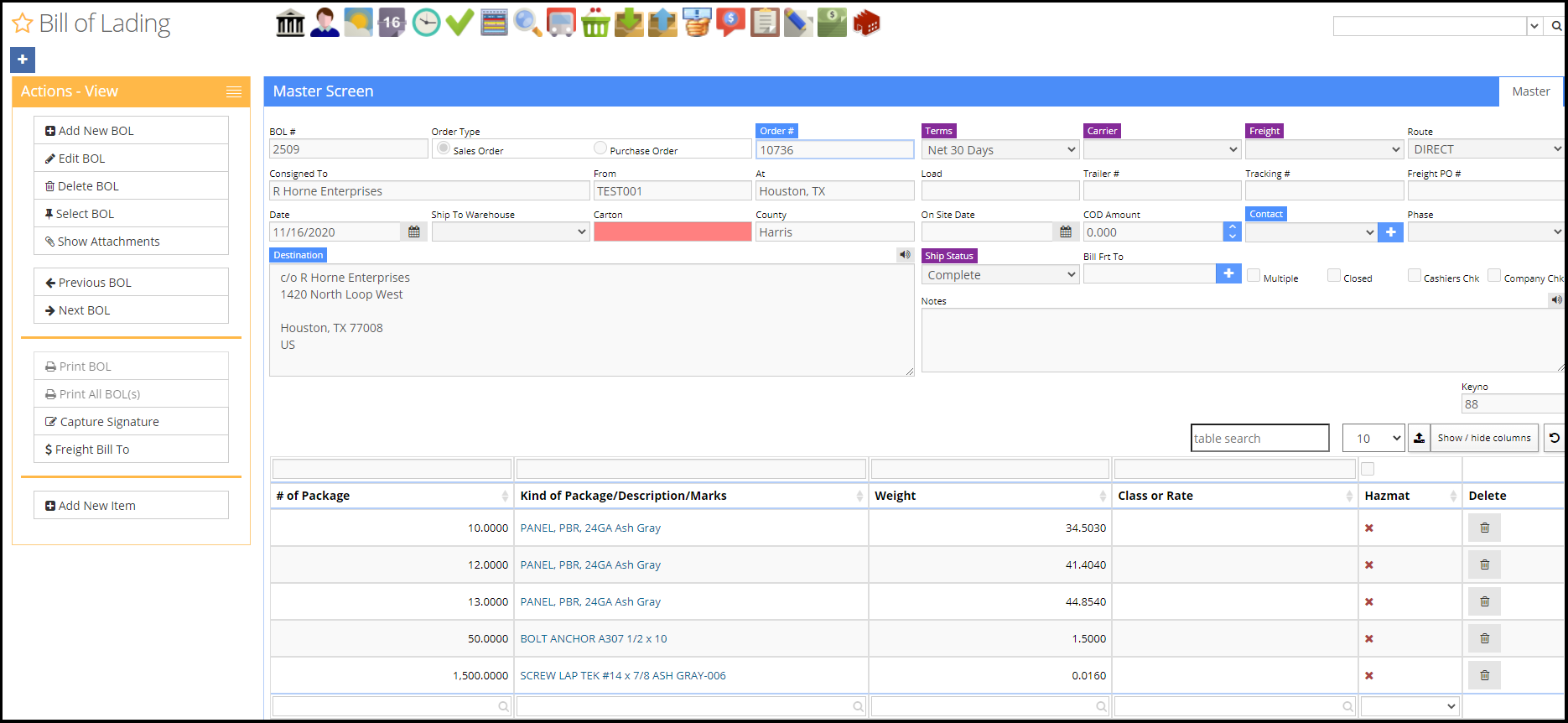
Task: Click Capture Signature
Action: point(131,422)
